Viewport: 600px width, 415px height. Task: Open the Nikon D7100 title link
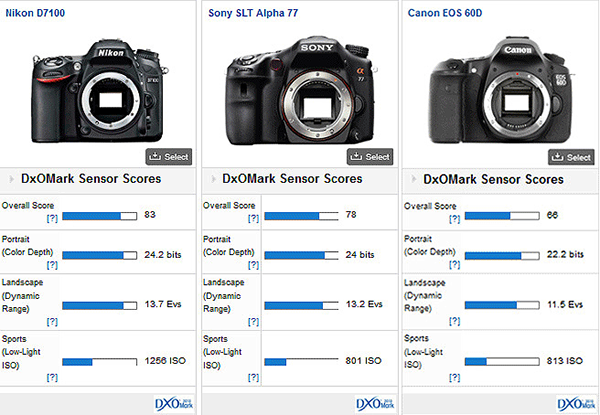click(35, 13)
